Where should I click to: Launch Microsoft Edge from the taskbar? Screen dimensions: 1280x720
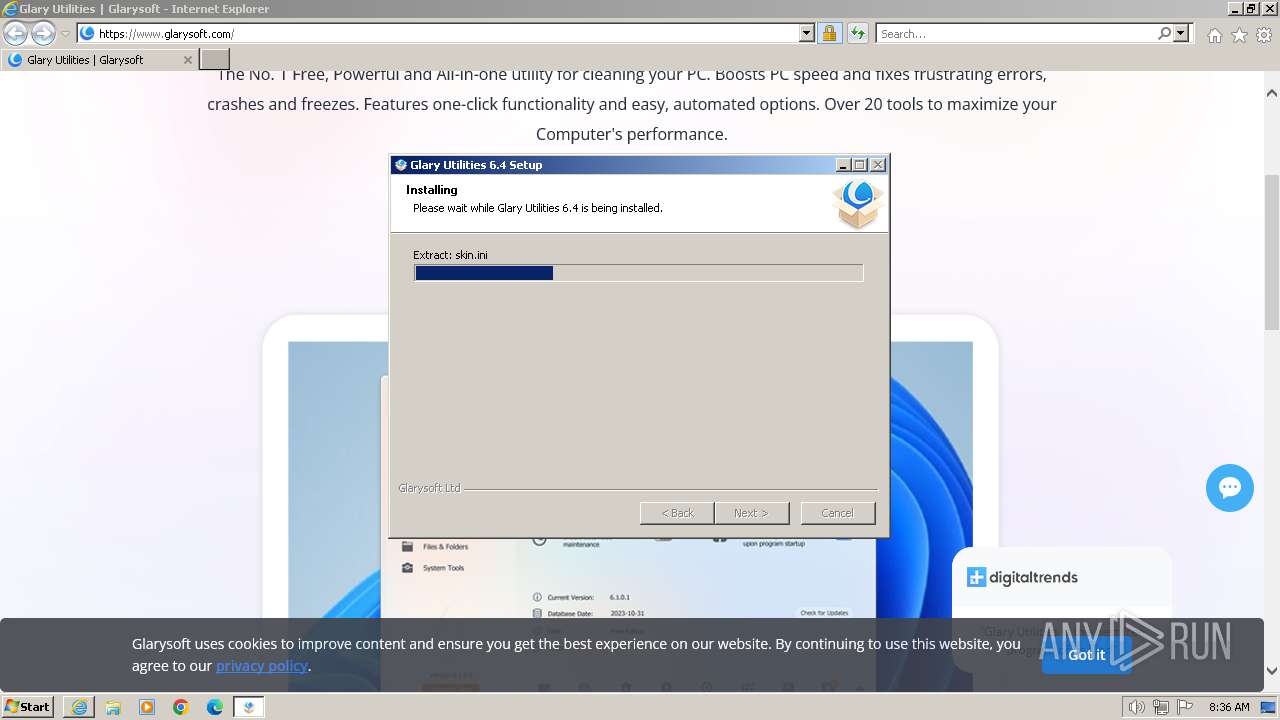click(215, 707)
